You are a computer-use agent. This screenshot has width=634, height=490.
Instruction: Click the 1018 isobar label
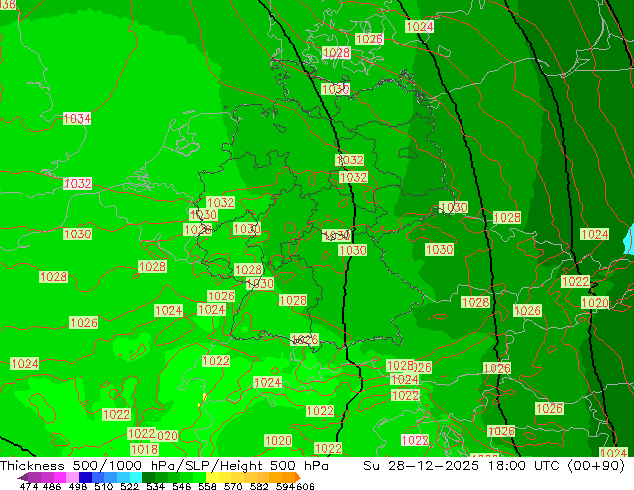145,450
